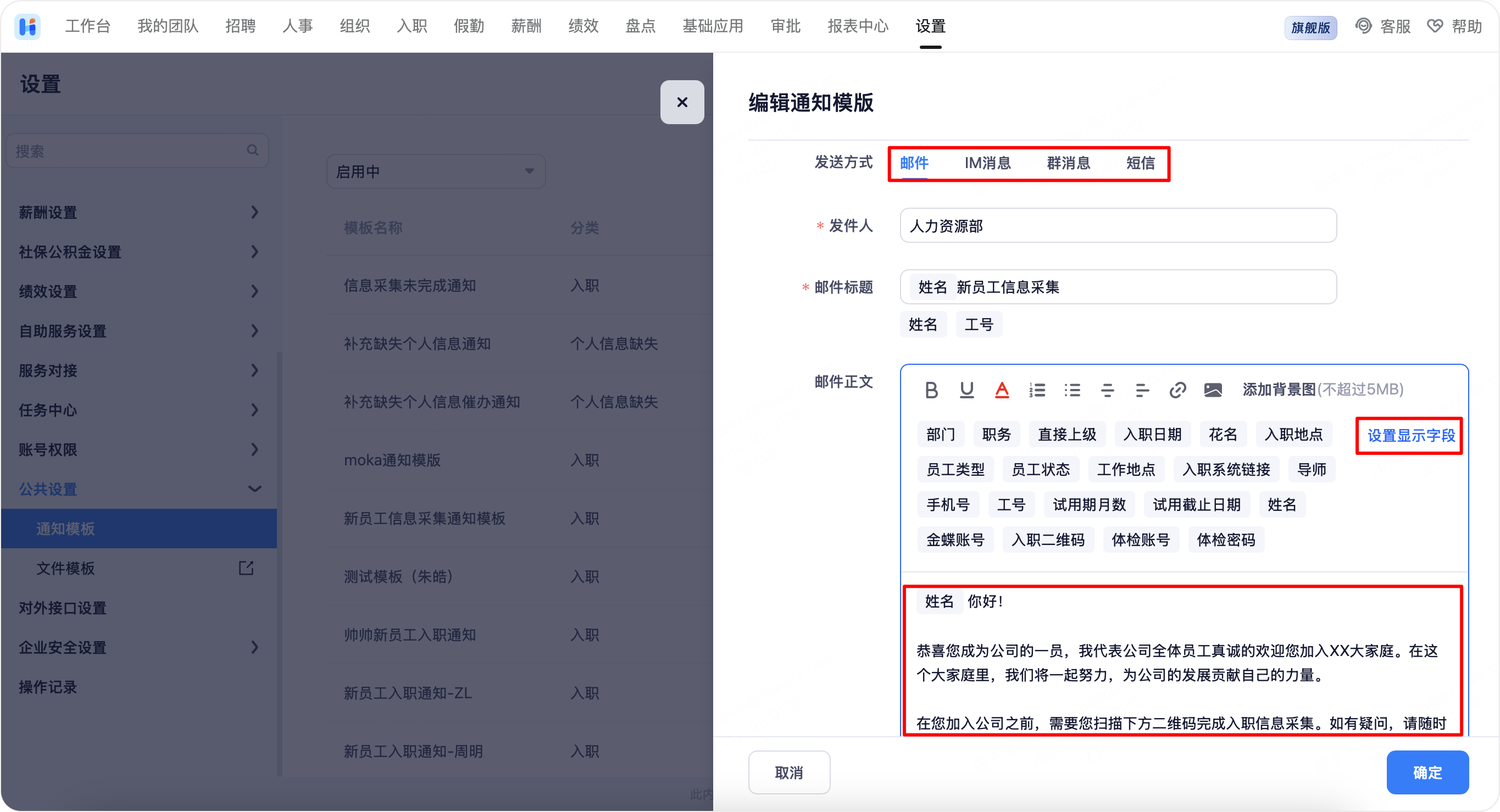Screen dimensions: 1500x812
Task: Click the search magnifier in settings sidebar
Action: (x=252, y=150)
